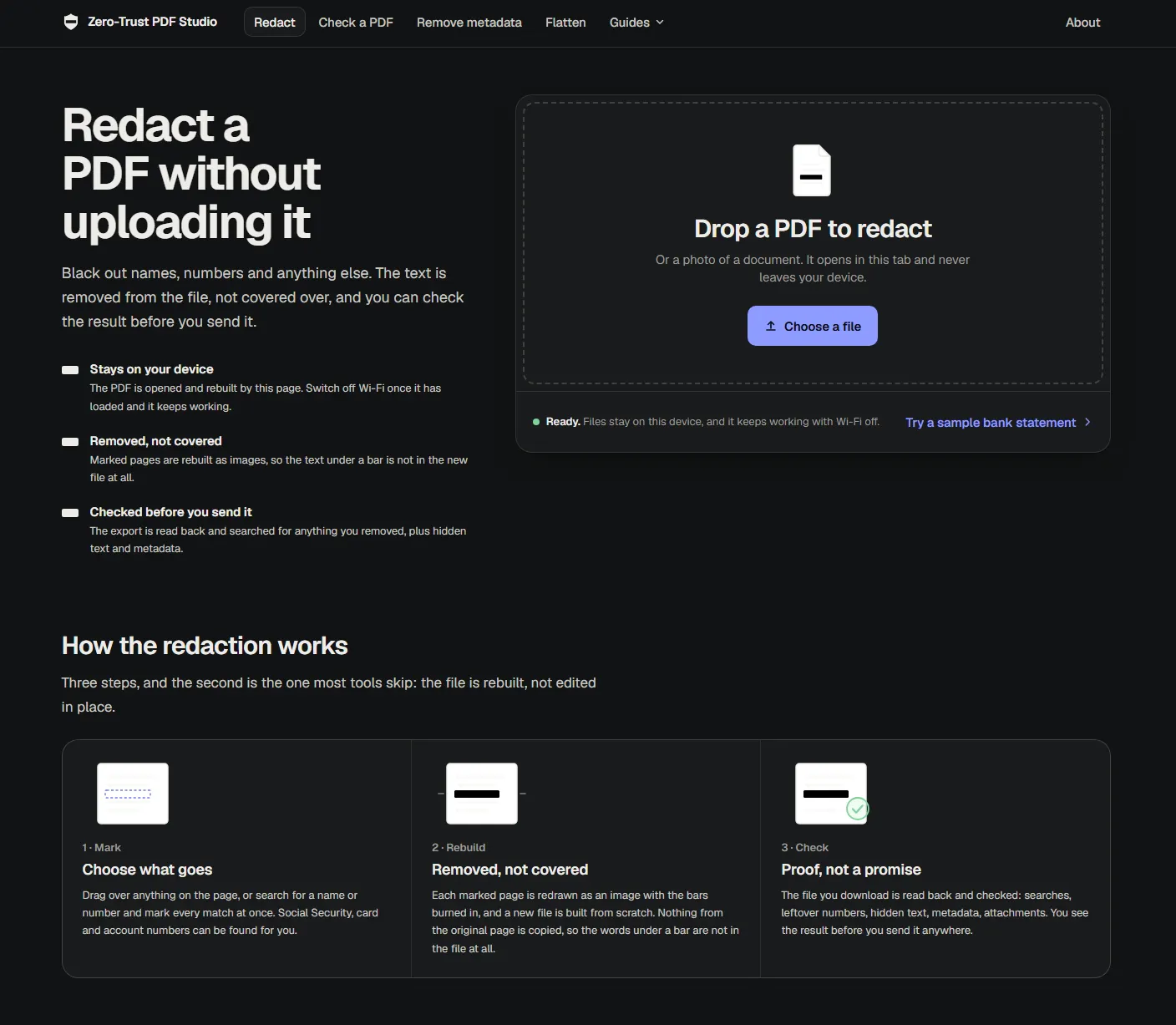The width and height of the screenshot is (1176, 1025).
Task: Click the Choose a file button
Action: coord(813,326)
